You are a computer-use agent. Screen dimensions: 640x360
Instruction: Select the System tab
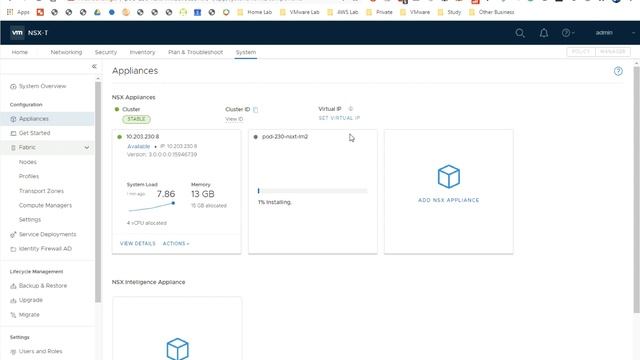[x=246, y=52]
